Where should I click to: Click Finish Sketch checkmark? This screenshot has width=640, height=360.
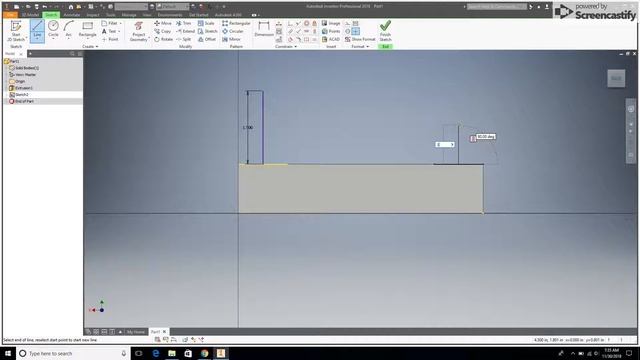[385, 31]
